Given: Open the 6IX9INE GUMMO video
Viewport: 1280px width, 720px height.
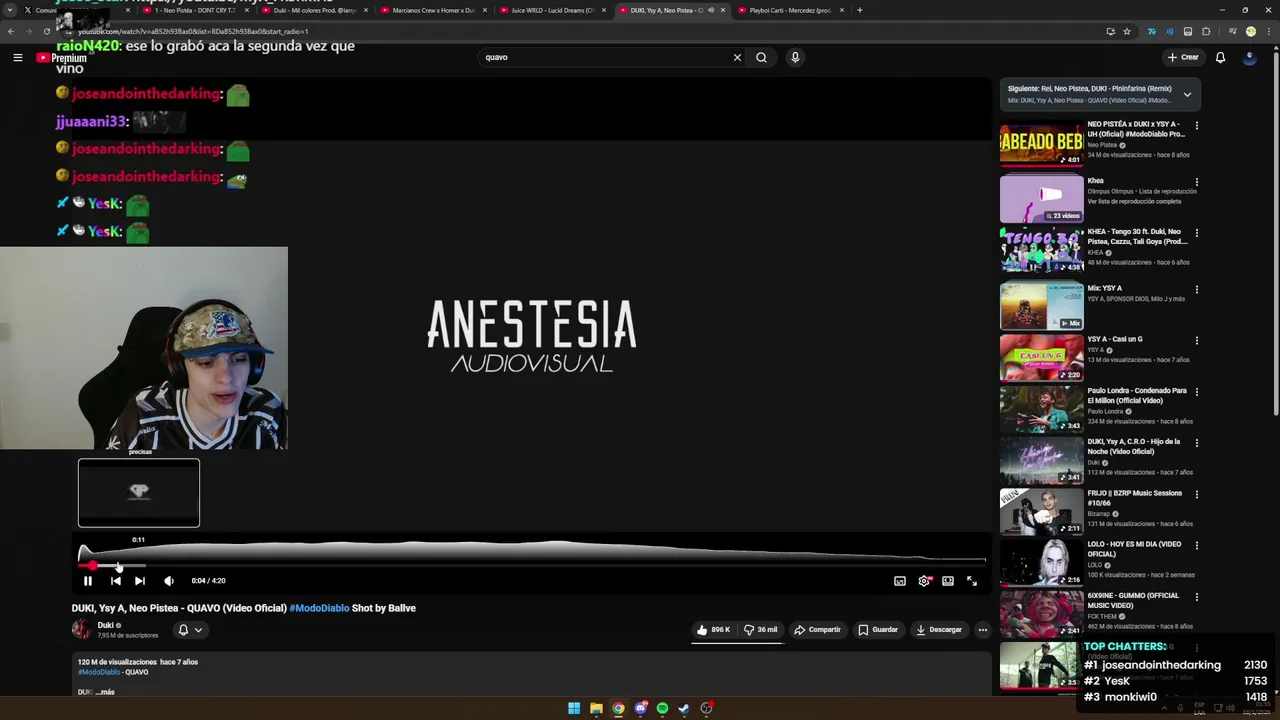Looking at the screenshot, I should [x=1041, y=614].
